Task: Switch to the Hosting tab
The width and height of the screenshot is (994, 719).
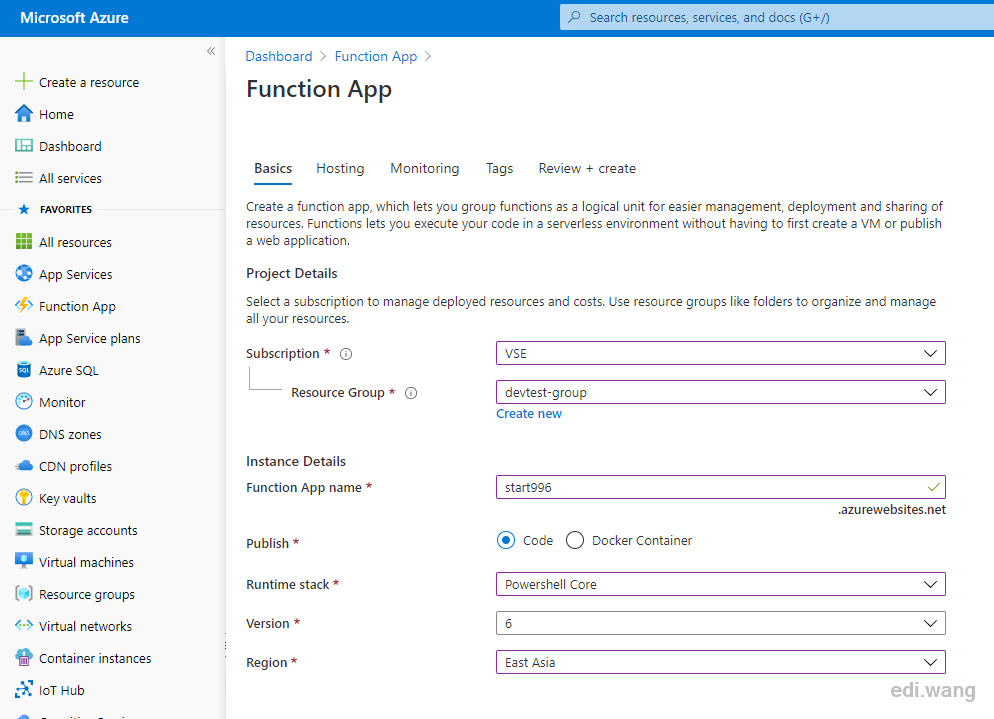Action: [x=340, y=168]
